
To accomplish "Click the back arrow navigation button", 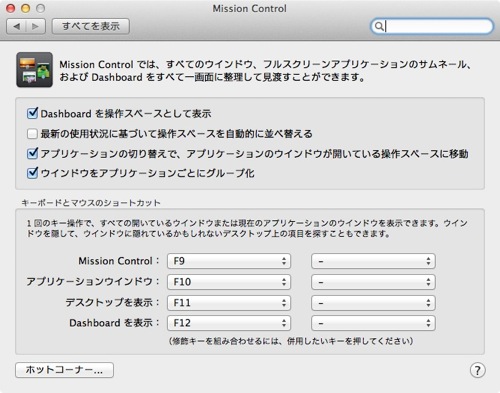I will (x=16, y=26).
